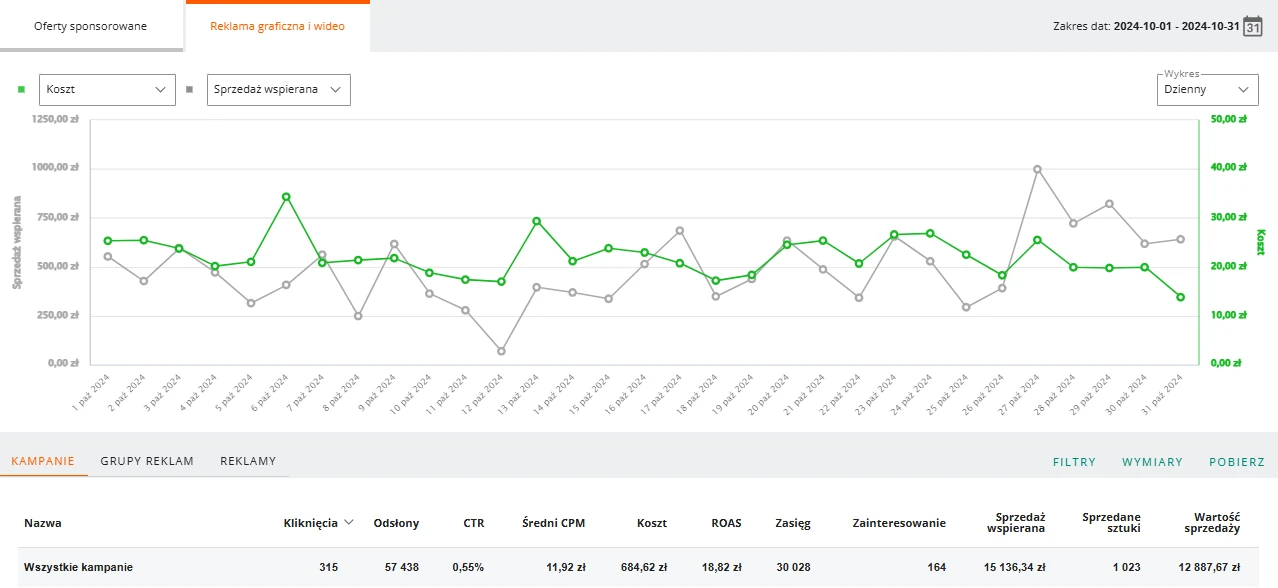The width and height of the screenshot is (1278, 588).
Task: Click the gray Sprzedaż wspierana legend square
Action: click(189, 89)
